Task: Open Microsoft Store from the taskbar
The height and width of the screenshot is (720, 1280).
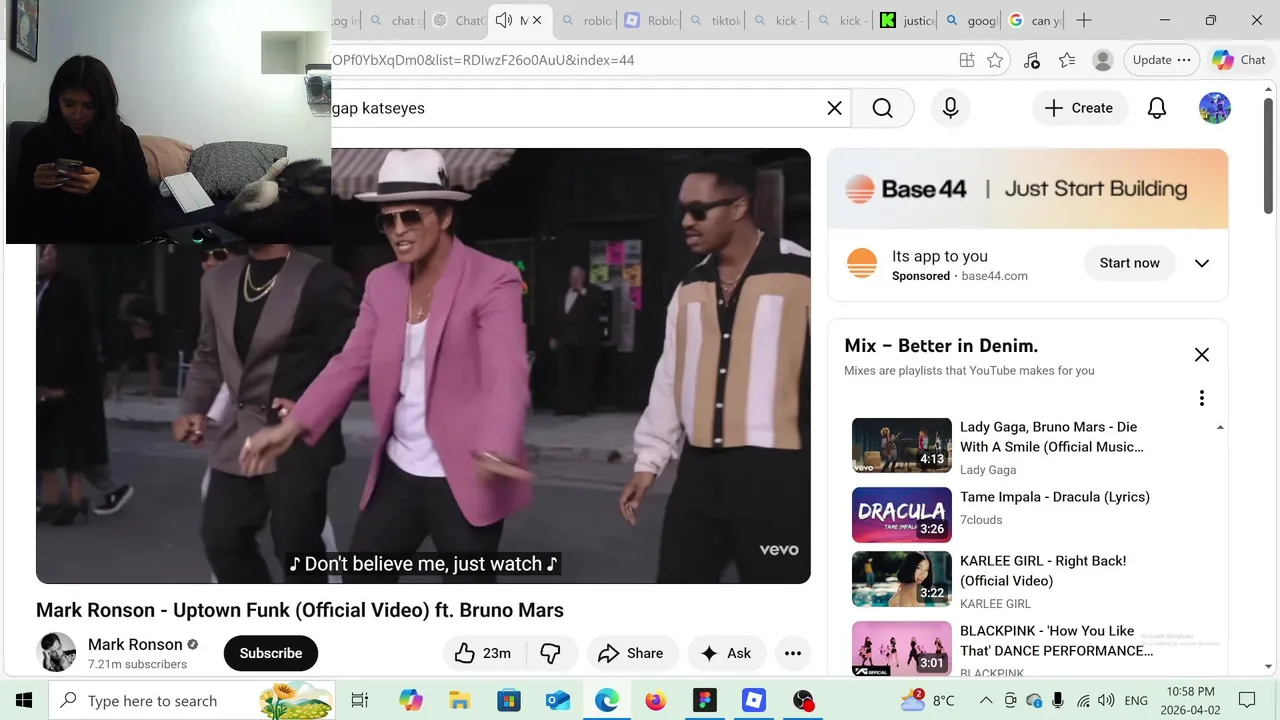Action: point(508,700)
